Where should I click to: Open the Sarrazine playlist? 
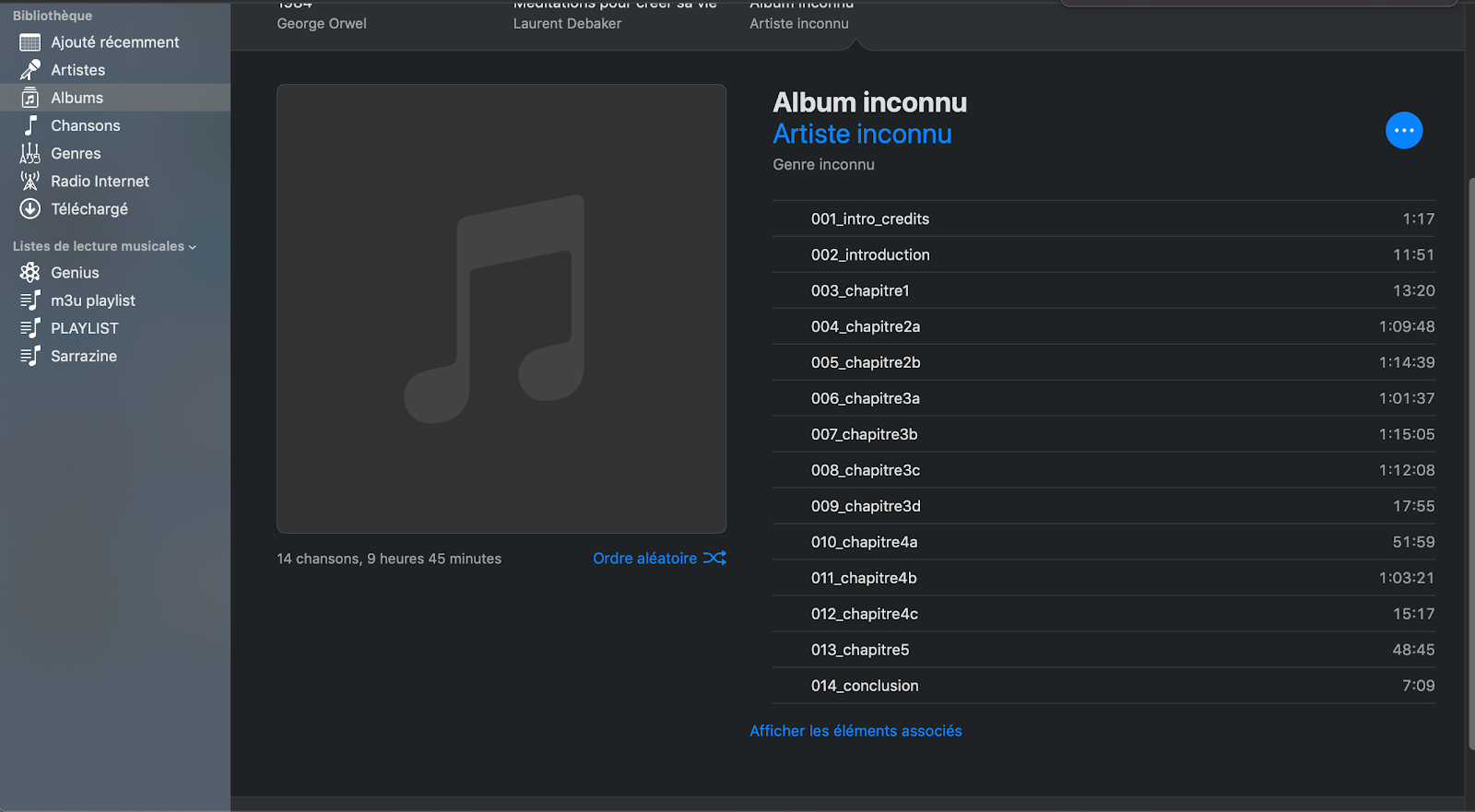click(x=83, y=357)
